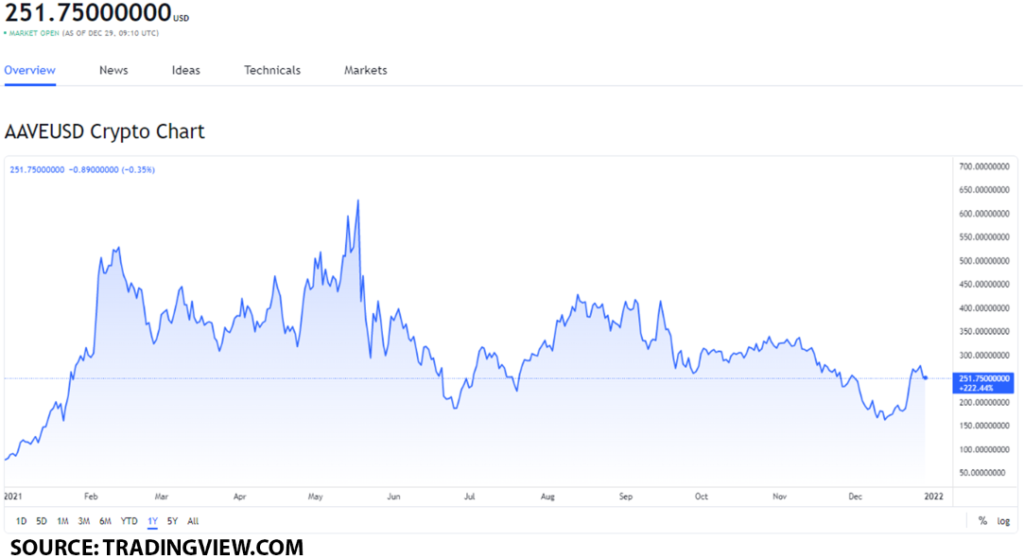The width and height of the screenshot is (1024, 559).
Task: Select the 1D time range
Action: pyautogui.click(x=21, y=521)
